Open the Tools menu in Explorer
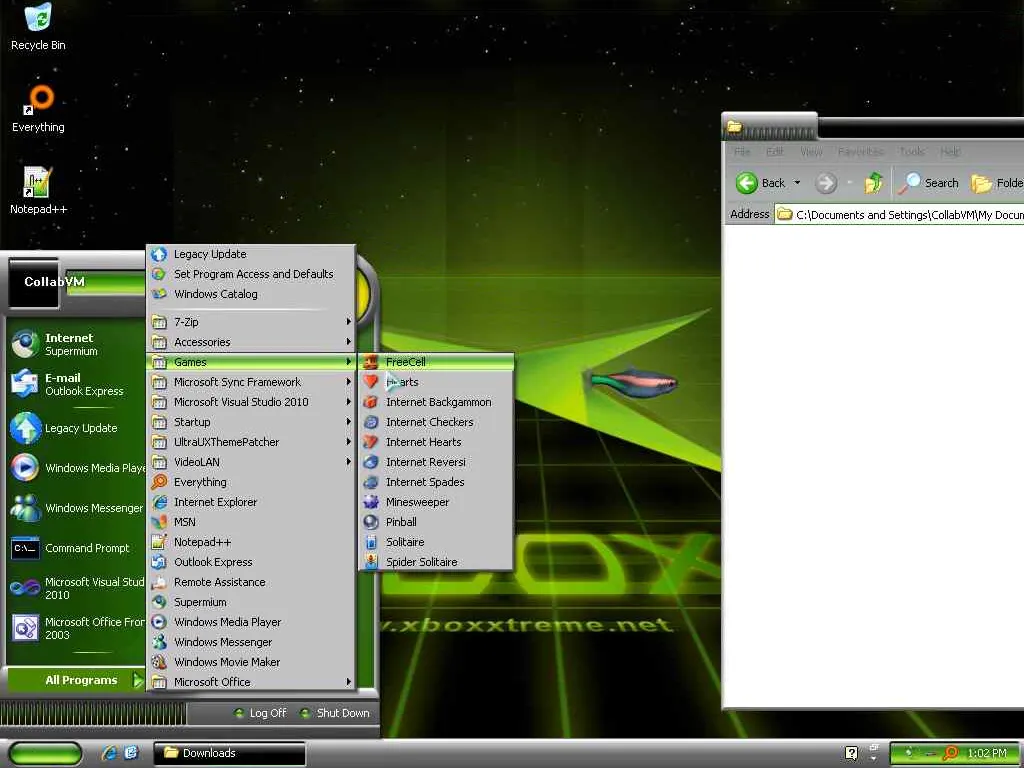Screen dimensions: 1024x768 pyautogui.click(x=912, y=152)
